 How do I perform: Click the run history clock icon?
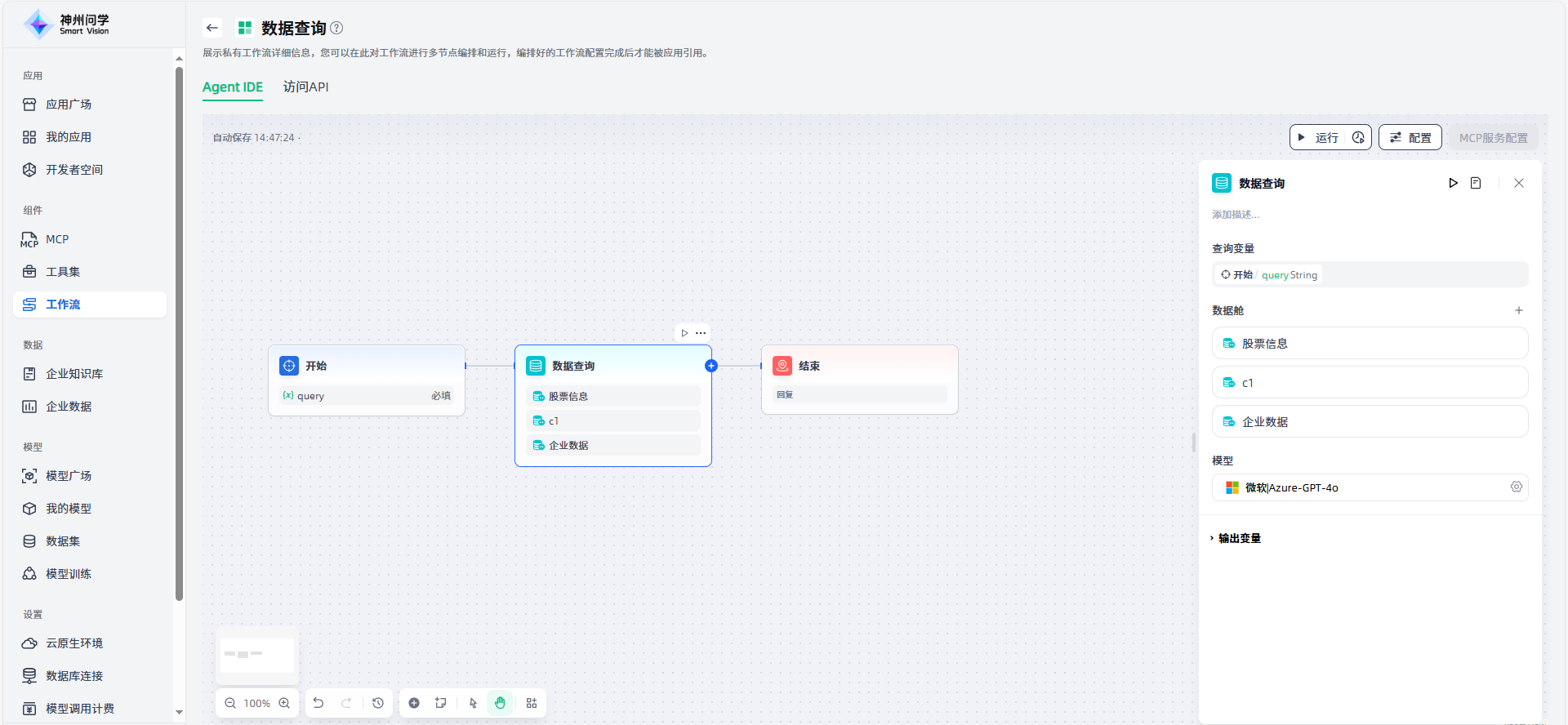(1358, 138)
